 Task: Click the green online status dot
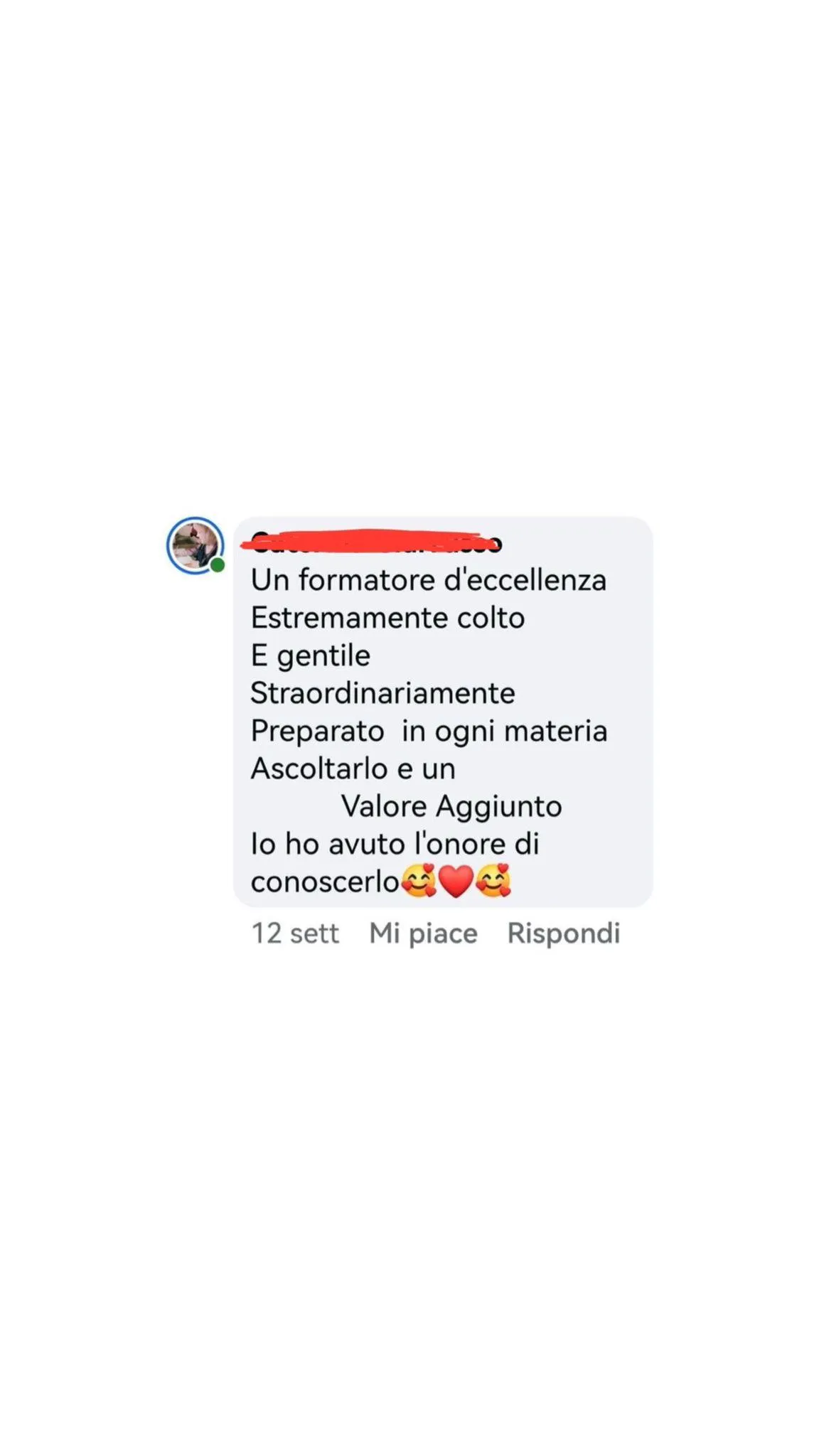point(218,565)
